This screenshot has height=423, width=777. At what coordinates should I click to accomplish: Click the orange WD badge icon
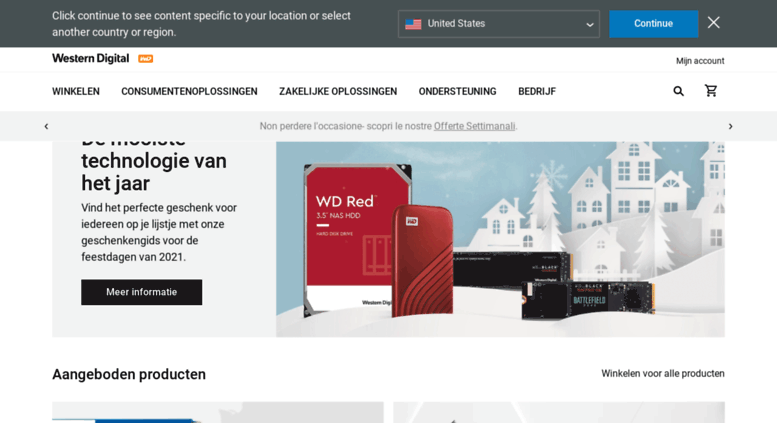(x=145, y=58)
